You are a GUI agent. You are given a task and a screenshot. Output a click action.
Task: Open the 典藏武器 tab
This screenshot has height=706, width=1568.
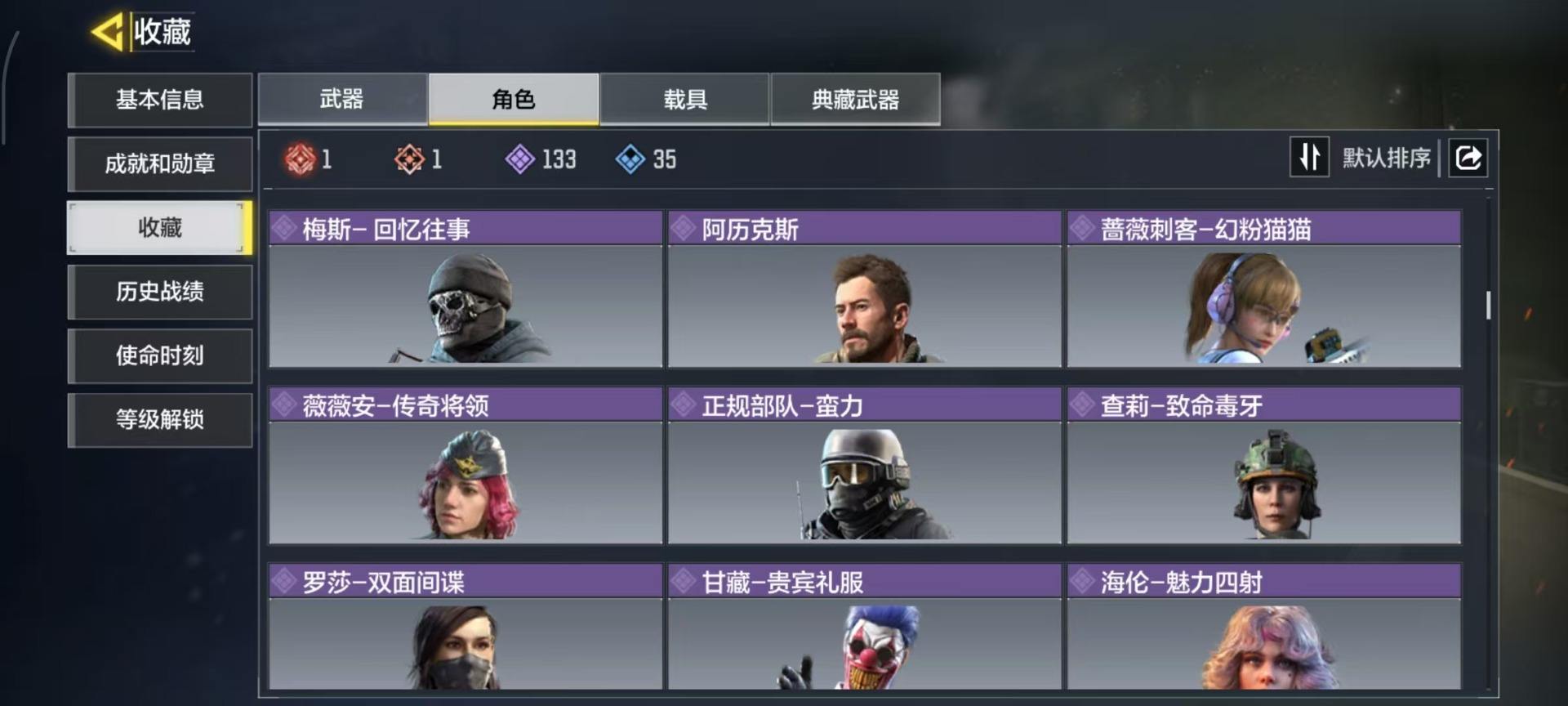click(855, 99)
